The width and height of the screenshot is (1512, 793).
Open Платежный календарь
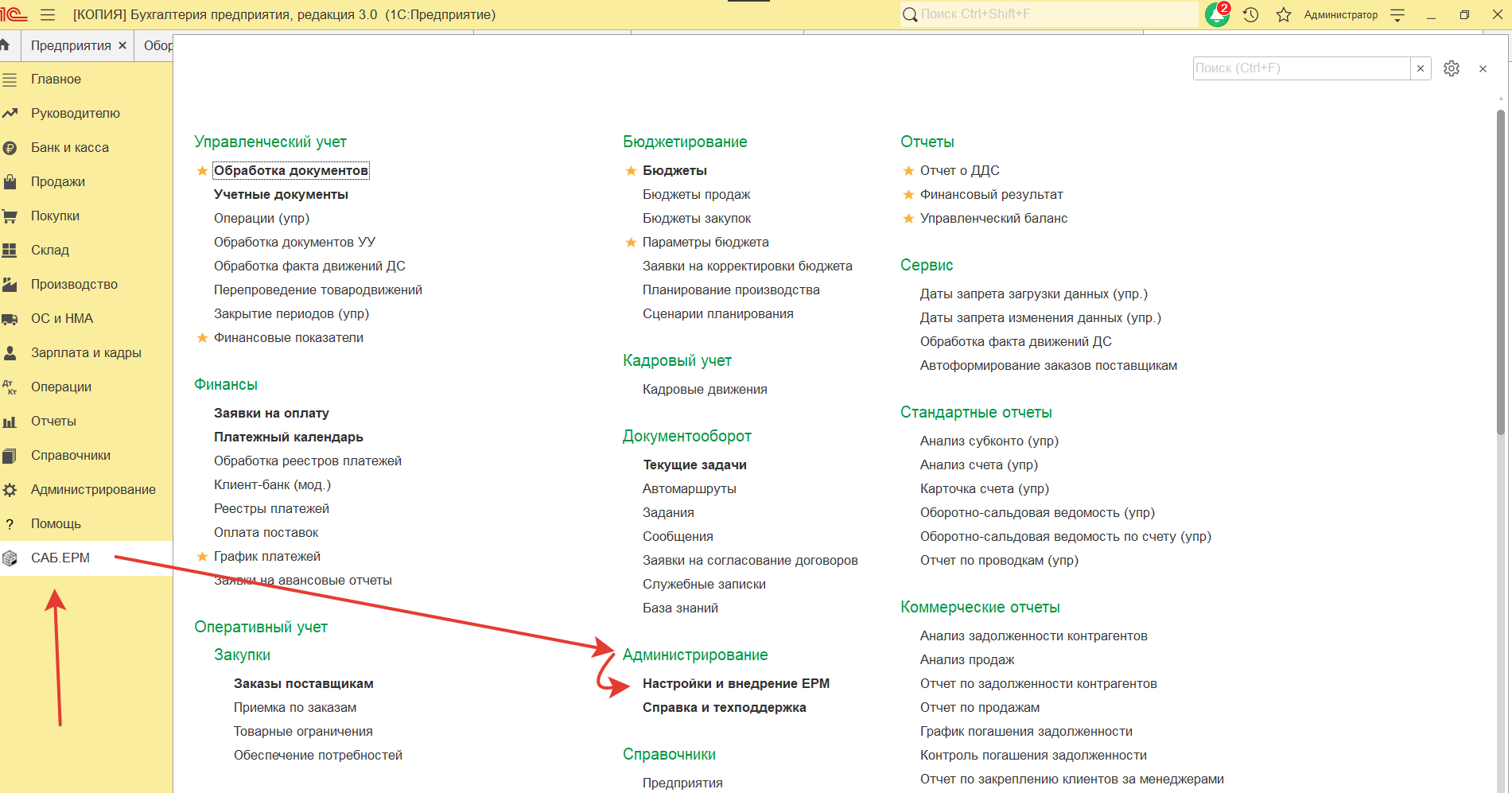pyautogui.click(x=288, y=437)
